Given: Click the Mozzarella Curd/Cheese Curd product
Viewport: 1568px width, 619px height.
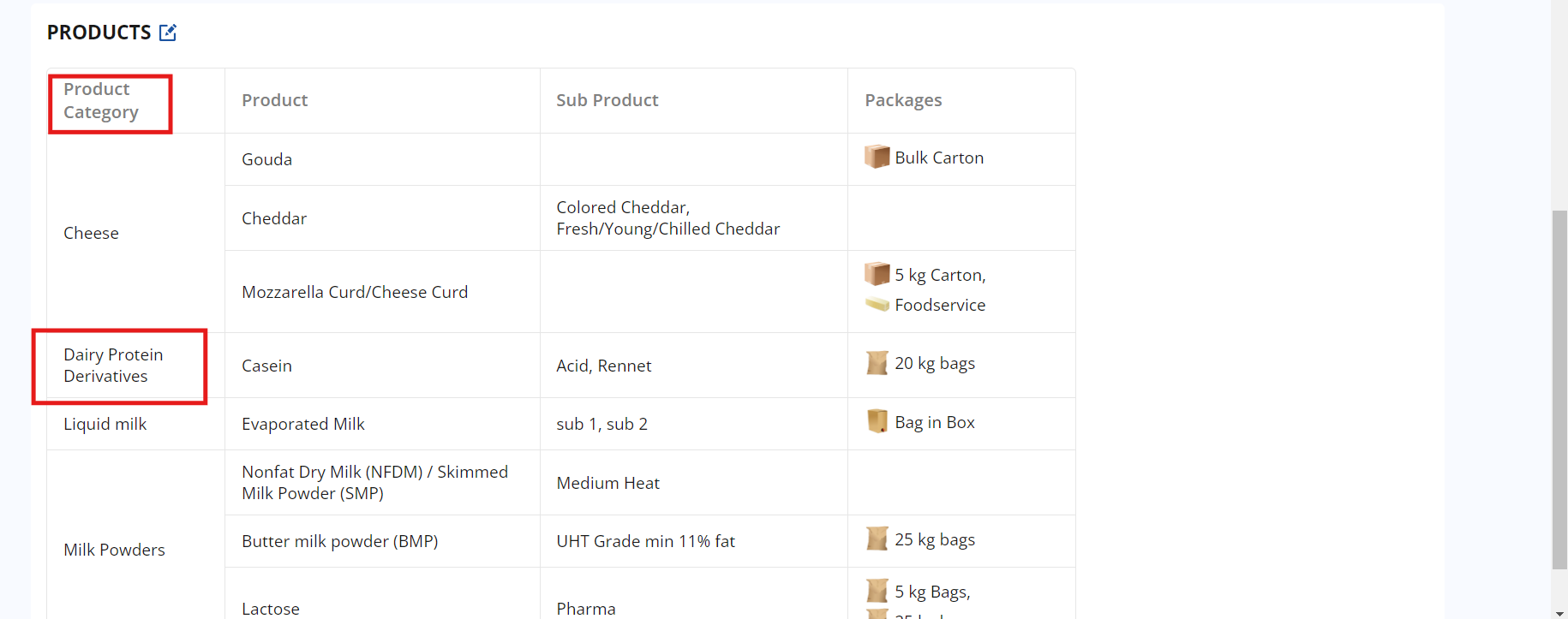Looking at the screenshot, I should click(x=355, y=292).
